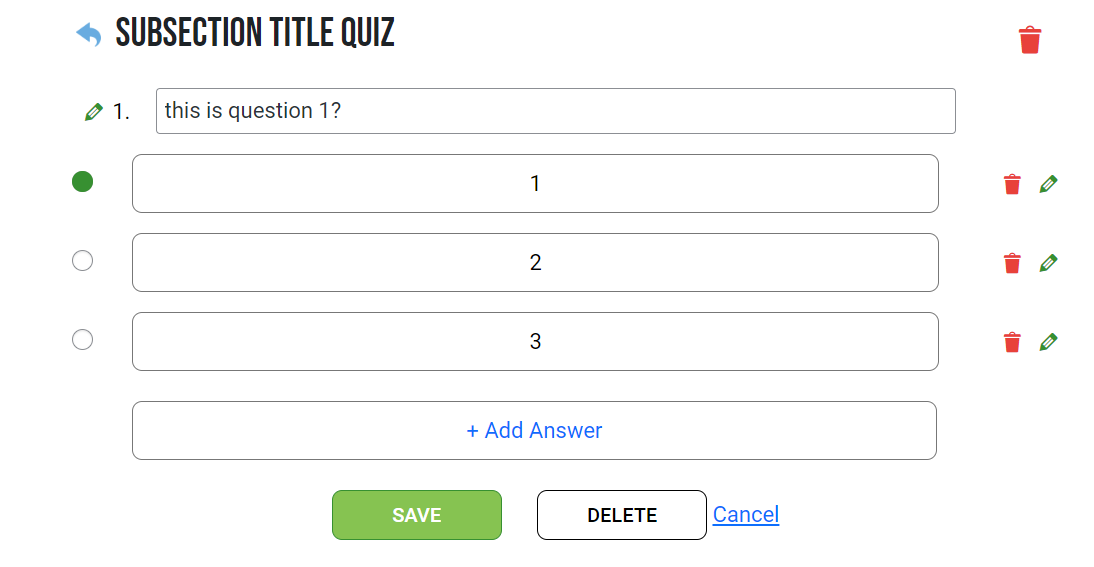The height and width of the screenshot is (567, 1094).
Task: Delete the quiz with the top trash icon
Action: point(1030,40)
